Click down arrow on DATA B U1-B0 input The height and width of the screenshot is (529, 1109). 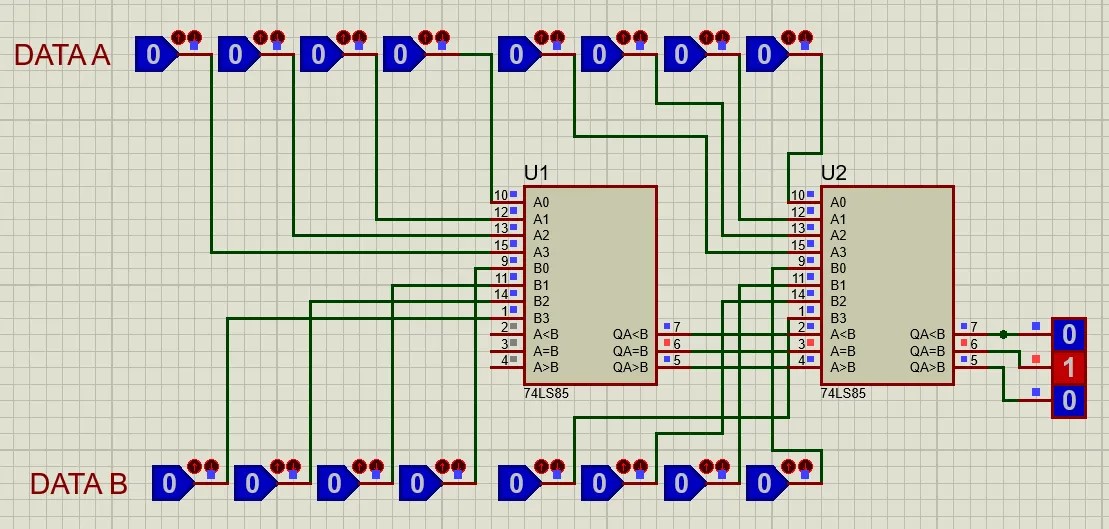(x=458, y=466)
